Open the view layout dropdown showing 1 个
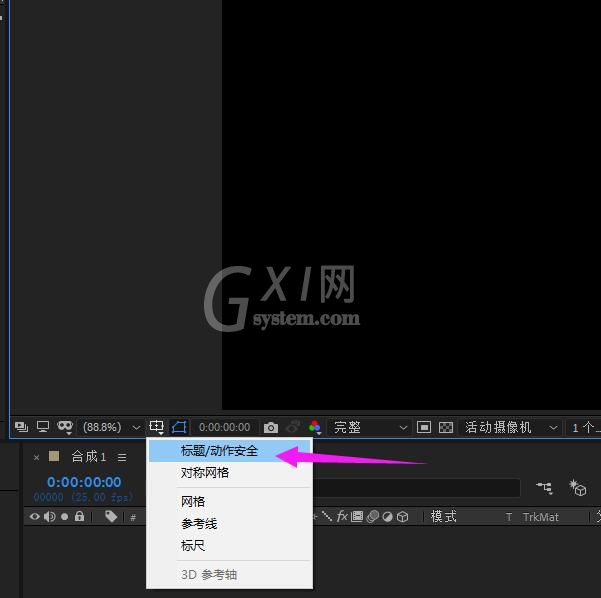 [x=584, y=427]
